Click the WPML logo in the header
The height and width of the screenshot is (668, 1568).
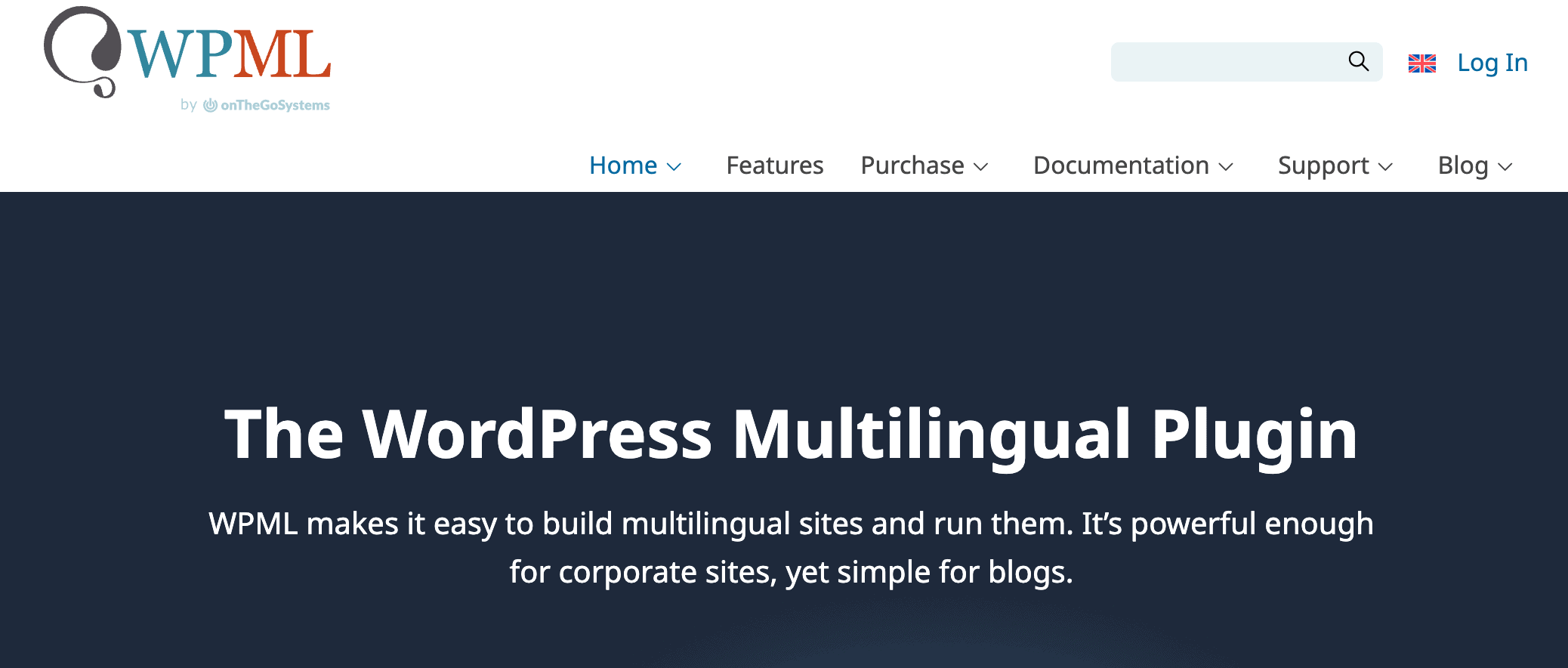(x=187, y=53)
